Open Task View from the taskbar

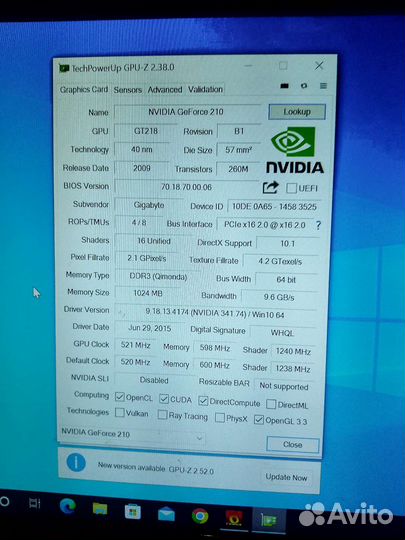[x=34, y=504]
